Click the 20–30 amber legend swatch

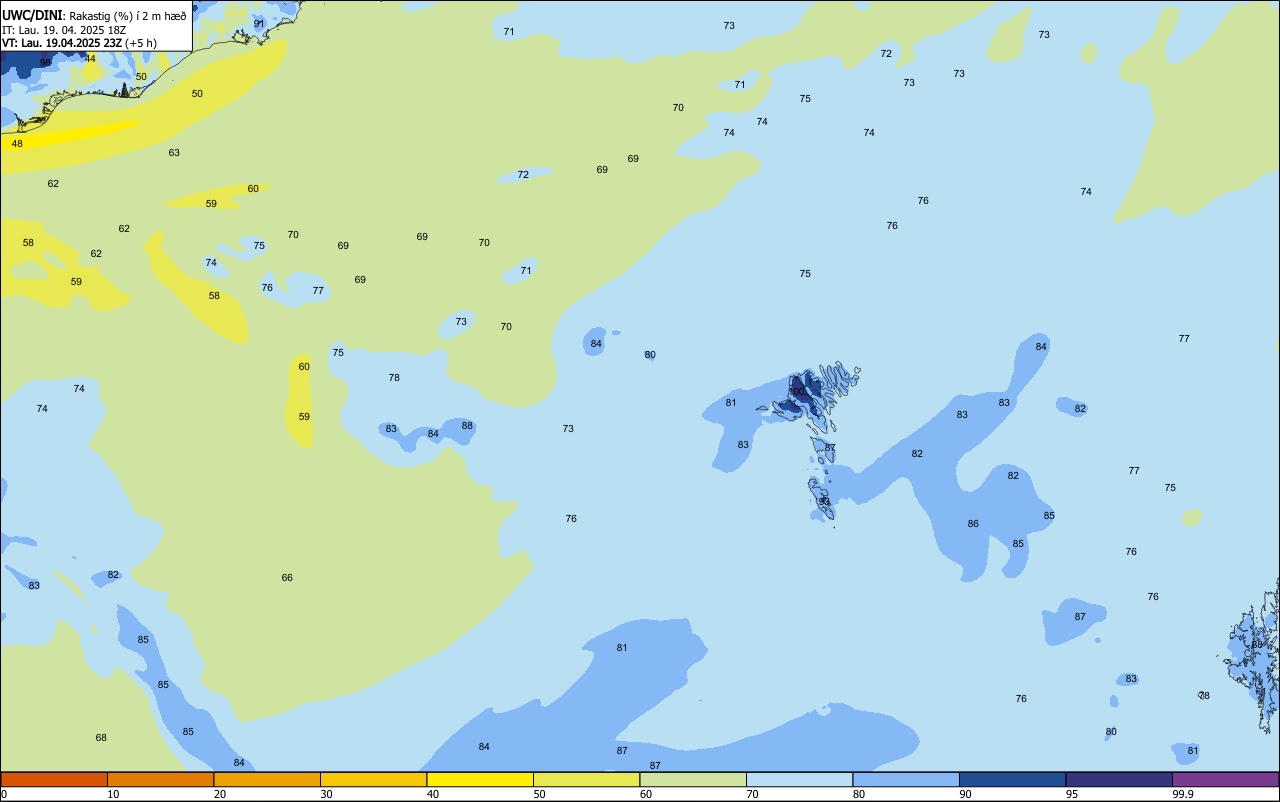coord(267,779)
